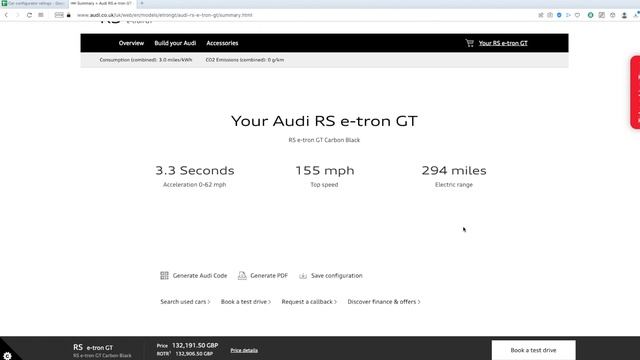
Task: Select the Summary Audi RS e-tron GT tab
Action: [102, 3]
